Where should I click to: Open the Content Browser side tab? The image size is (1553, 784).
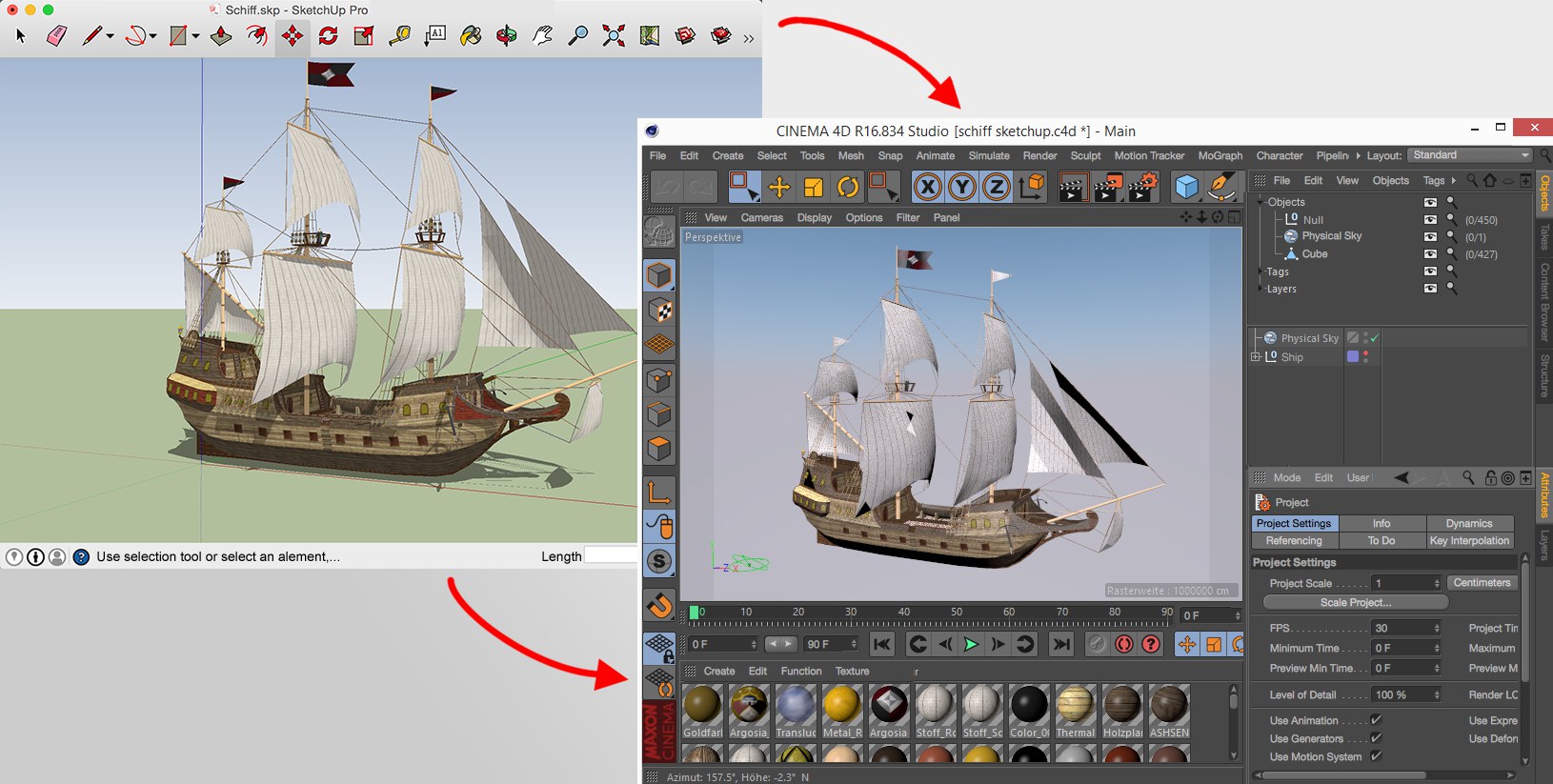pos(1544,302)
